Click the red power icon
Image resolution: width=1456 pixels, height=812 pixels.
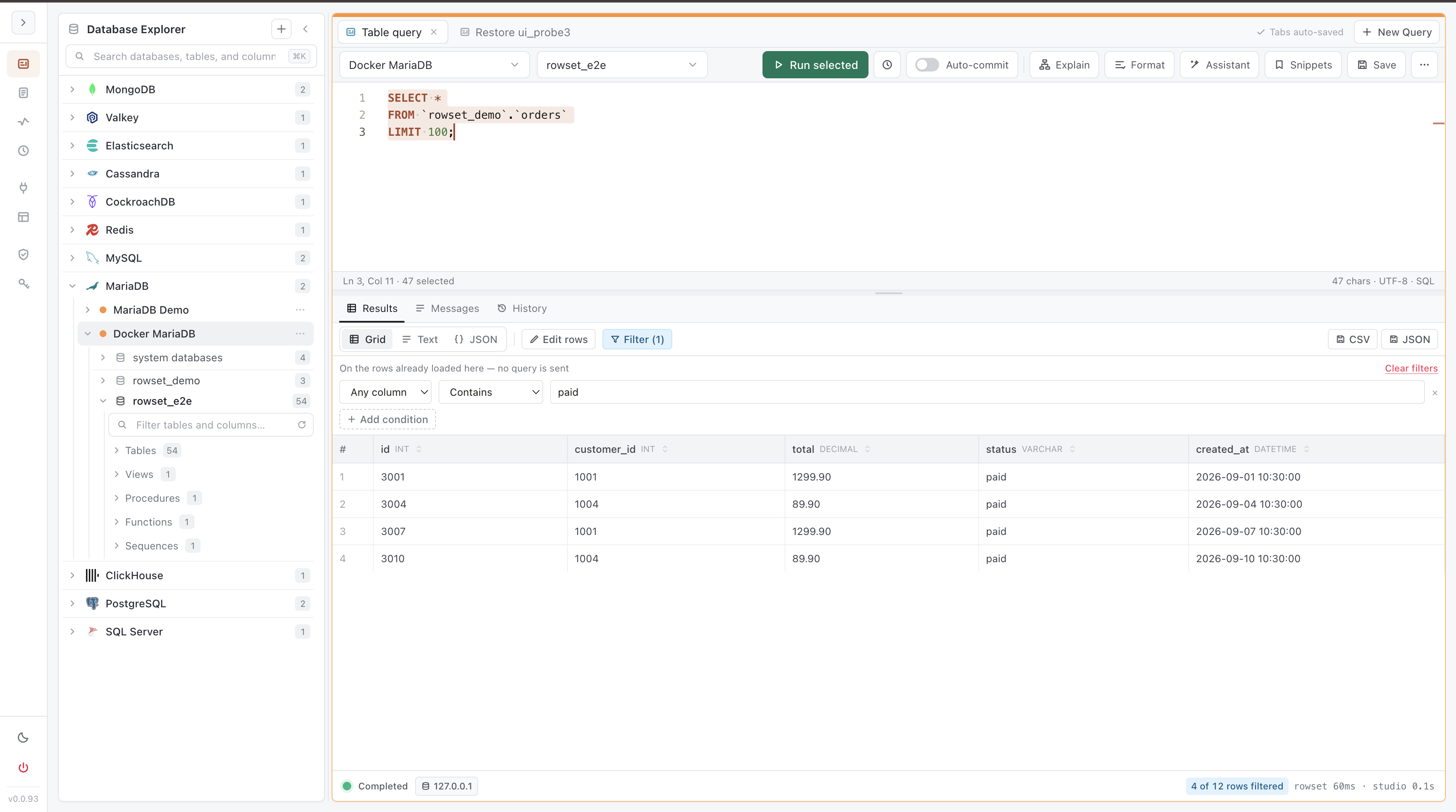(x=23, y=767)
